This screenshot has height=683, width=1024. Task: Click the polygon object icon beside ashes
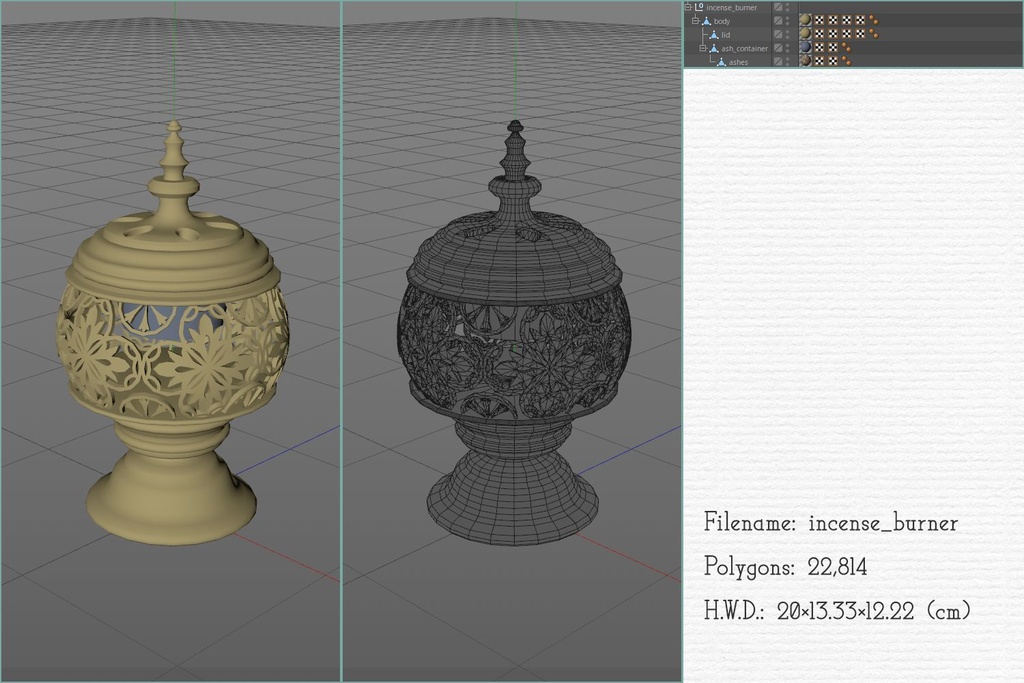point(722,62)
